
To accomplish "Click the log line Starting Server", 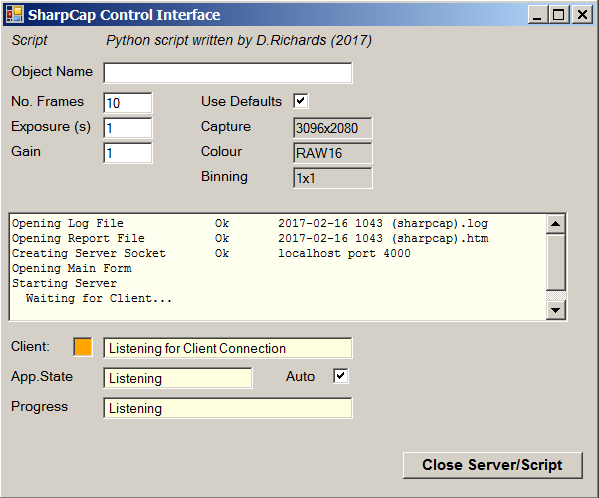I will click(64, 283).
